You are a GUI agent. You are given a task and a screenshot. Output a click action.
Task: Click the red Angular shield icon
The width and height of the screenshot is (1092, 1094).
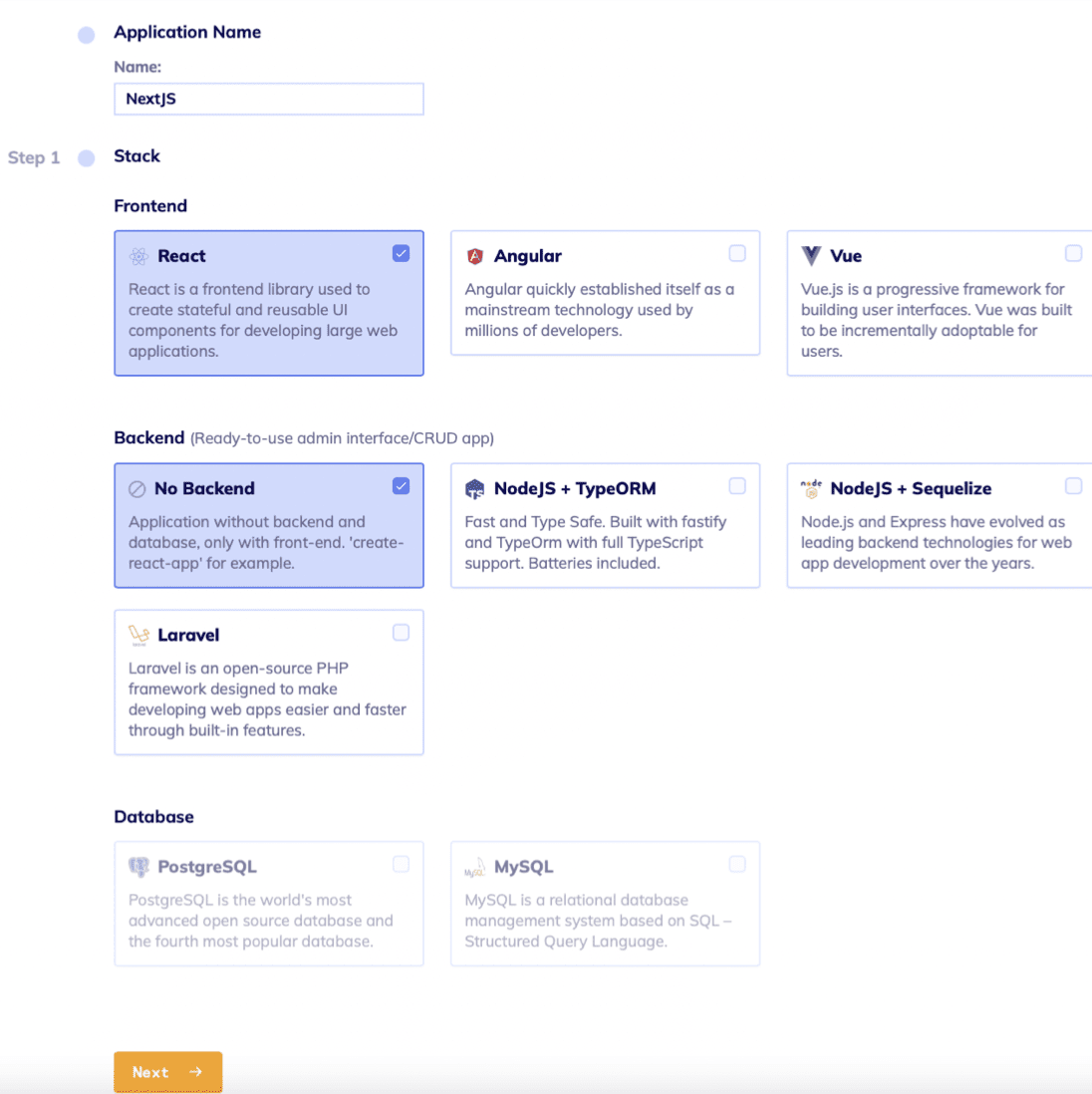coord(475,256)
